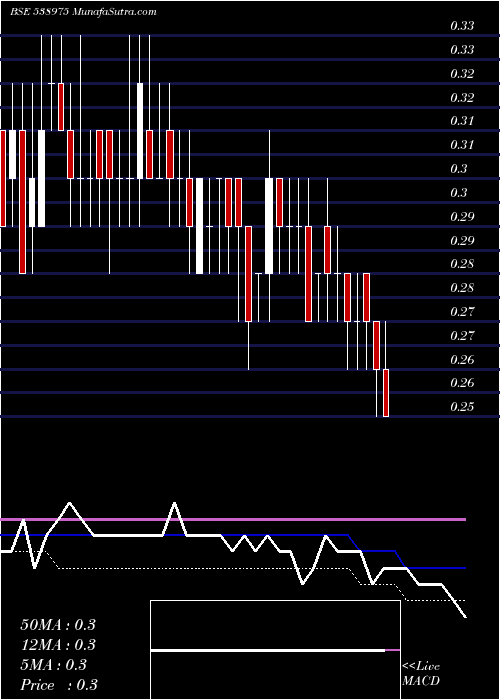
Task: Select the 12MA : 0.3 legend value
Action: (x=58, y=644)
